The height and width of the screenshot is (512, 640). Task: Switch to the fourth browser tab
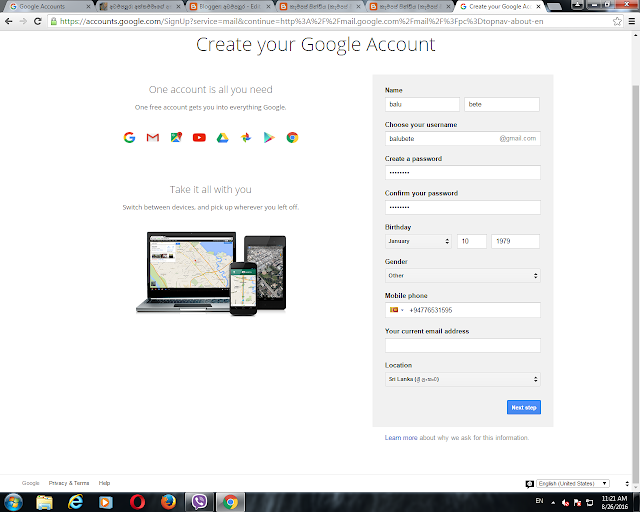point(320,7)
